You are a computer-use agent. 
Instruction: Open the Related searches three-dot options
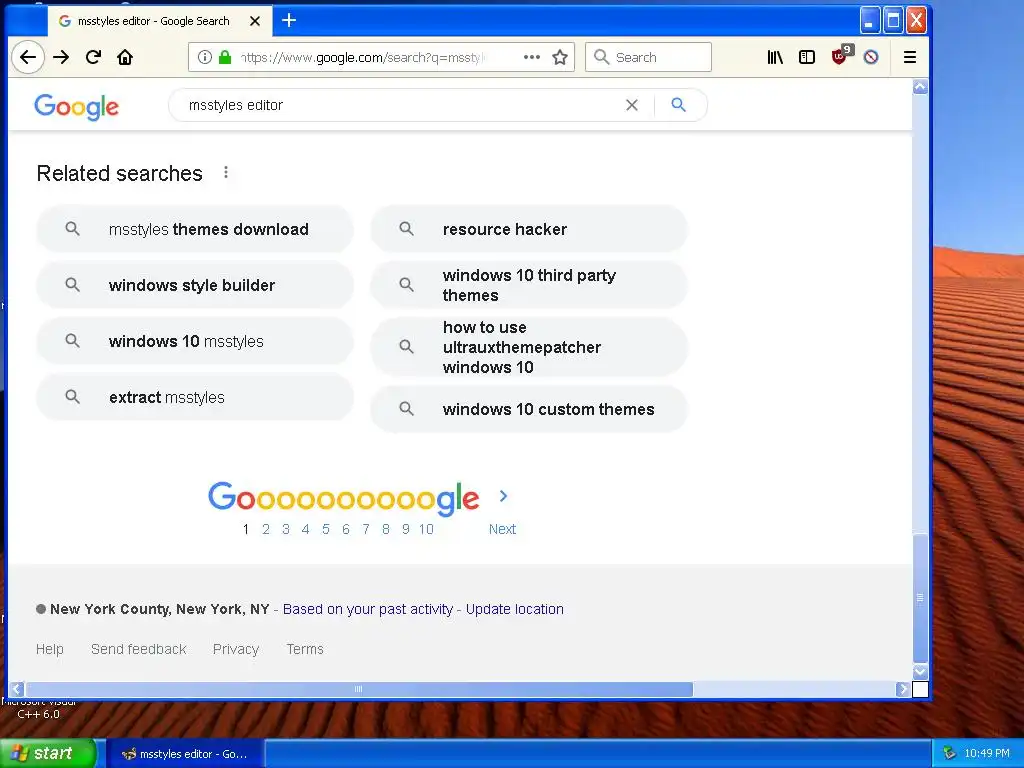tap(226, 172)
